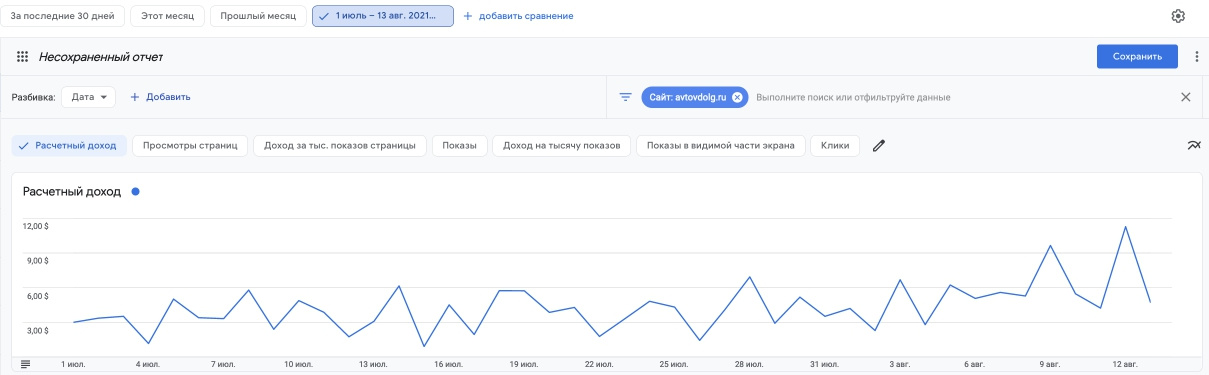Select the Прошлый месяц range
The height and width of the screenshot is (375, 1209).
pos(258,16)
